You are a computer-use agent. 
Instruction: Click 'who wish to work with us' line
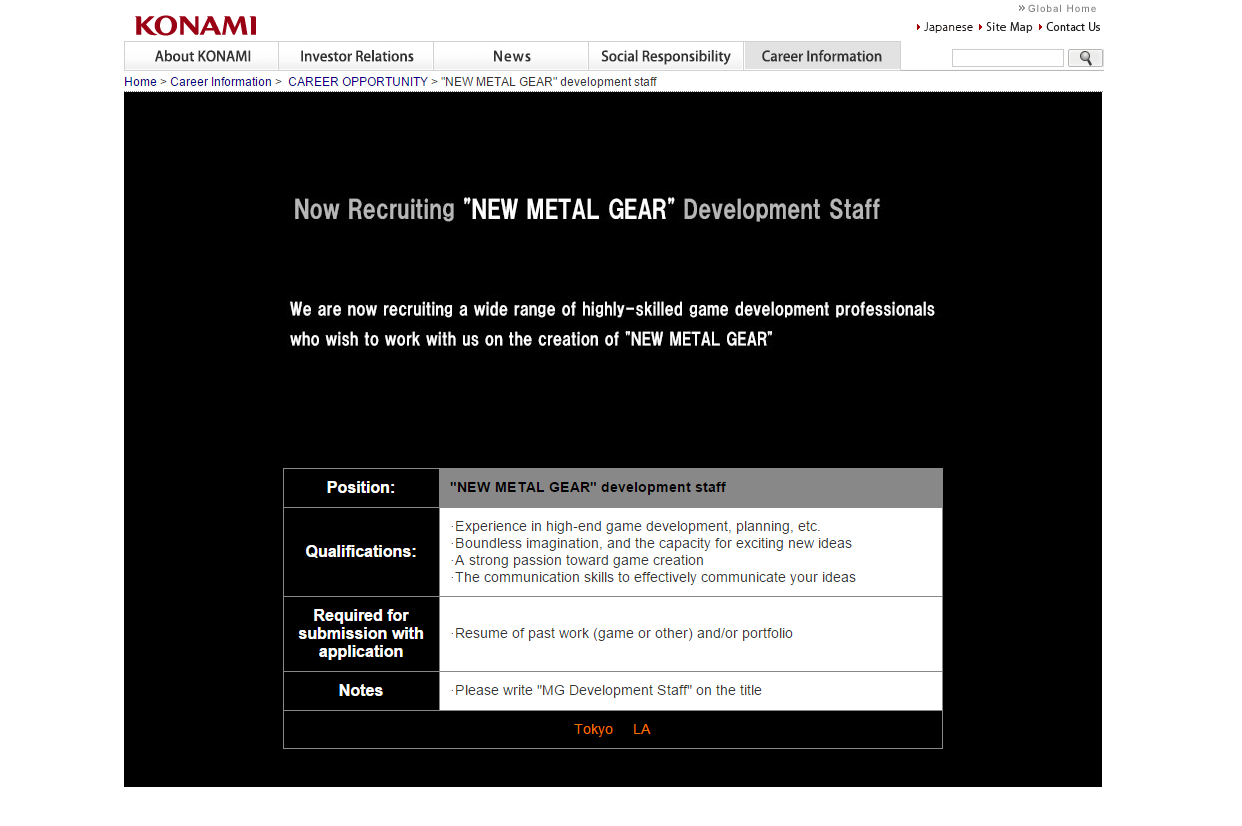[x=531, y=340]
